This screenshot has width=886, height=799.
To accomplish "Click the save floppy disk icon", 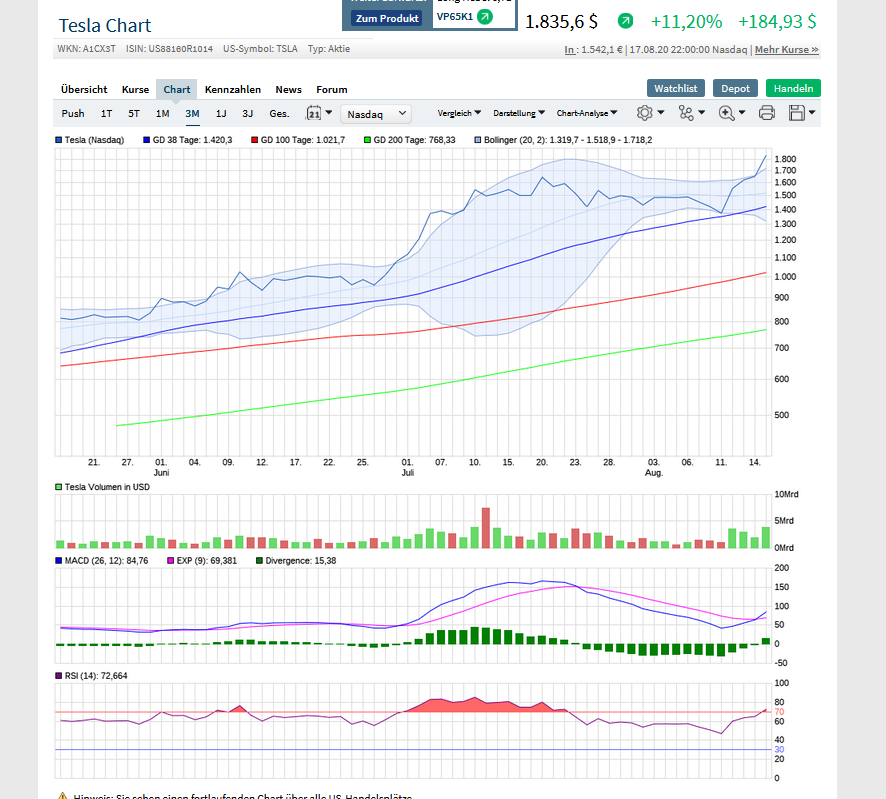I will pos(796,113).
